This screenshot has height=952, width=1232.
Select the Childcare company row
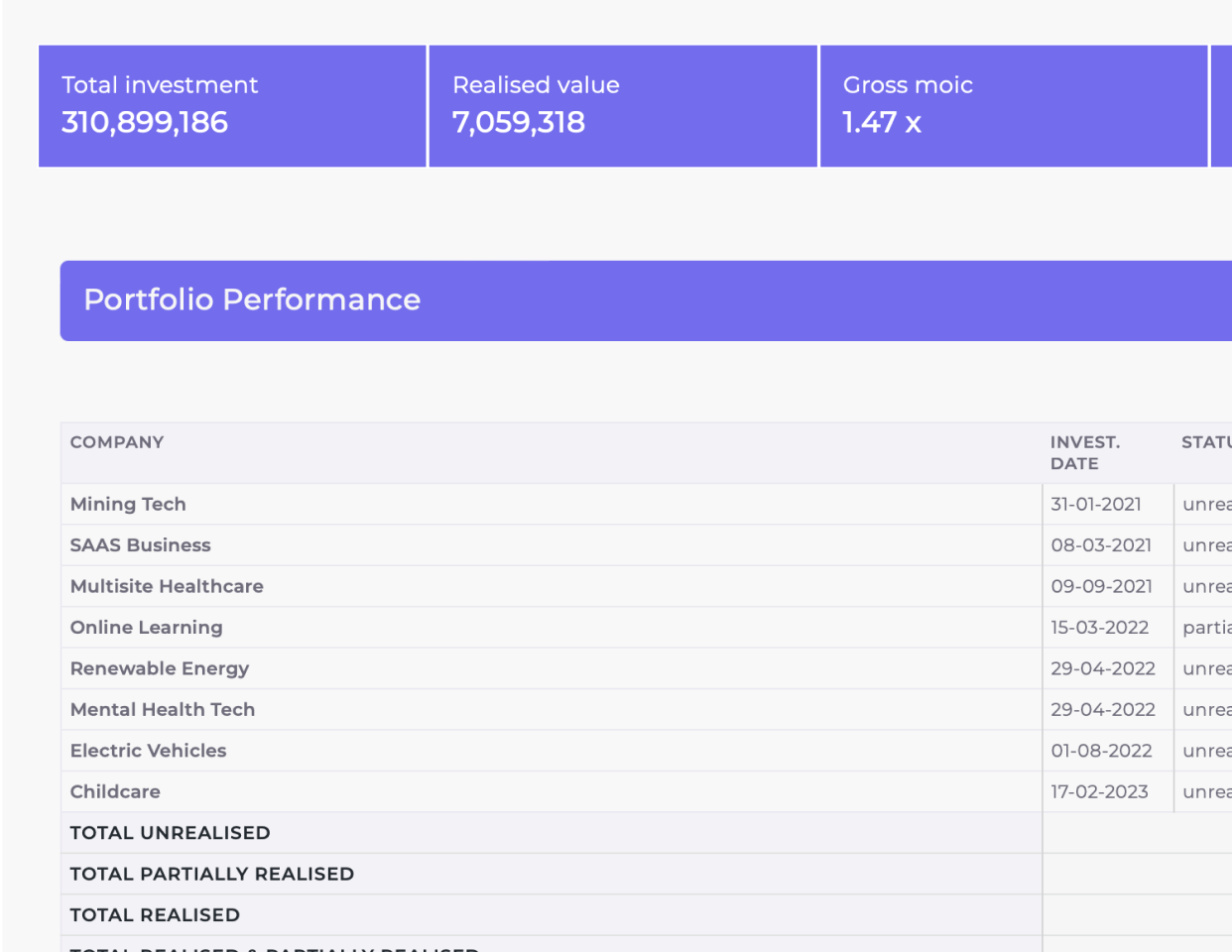tap(115, 792)
